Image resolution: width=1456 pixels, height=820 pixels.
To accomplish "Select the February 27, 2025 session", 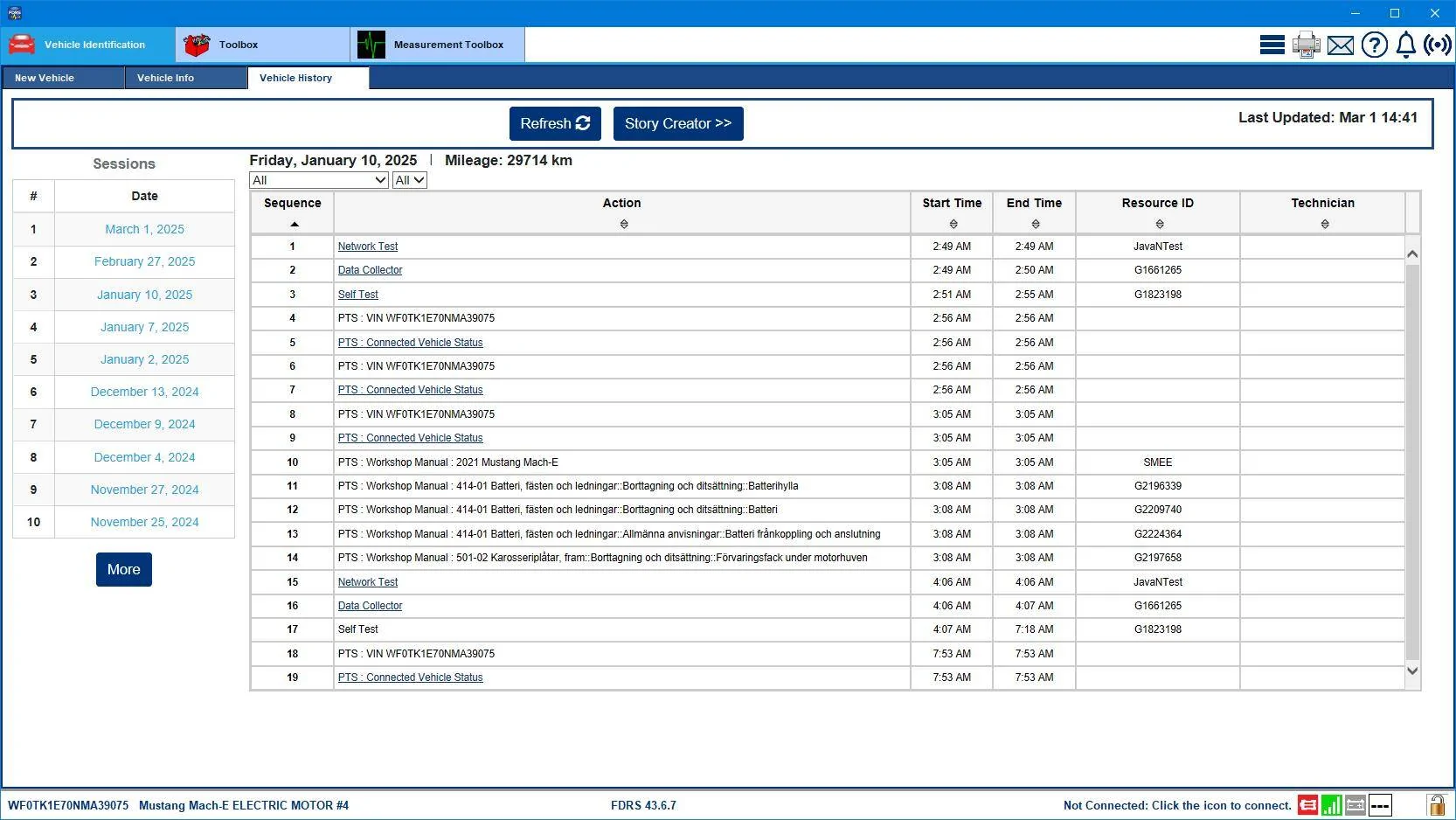I will 145,261.
